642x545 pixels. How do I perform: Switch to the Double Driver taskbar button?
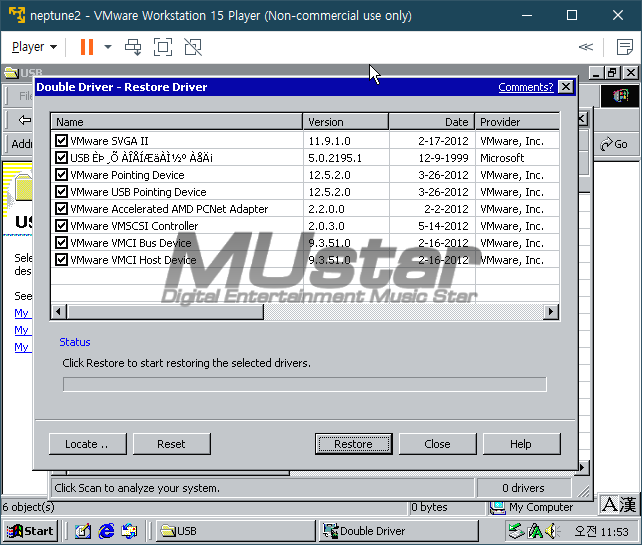[x=398, y=531]
